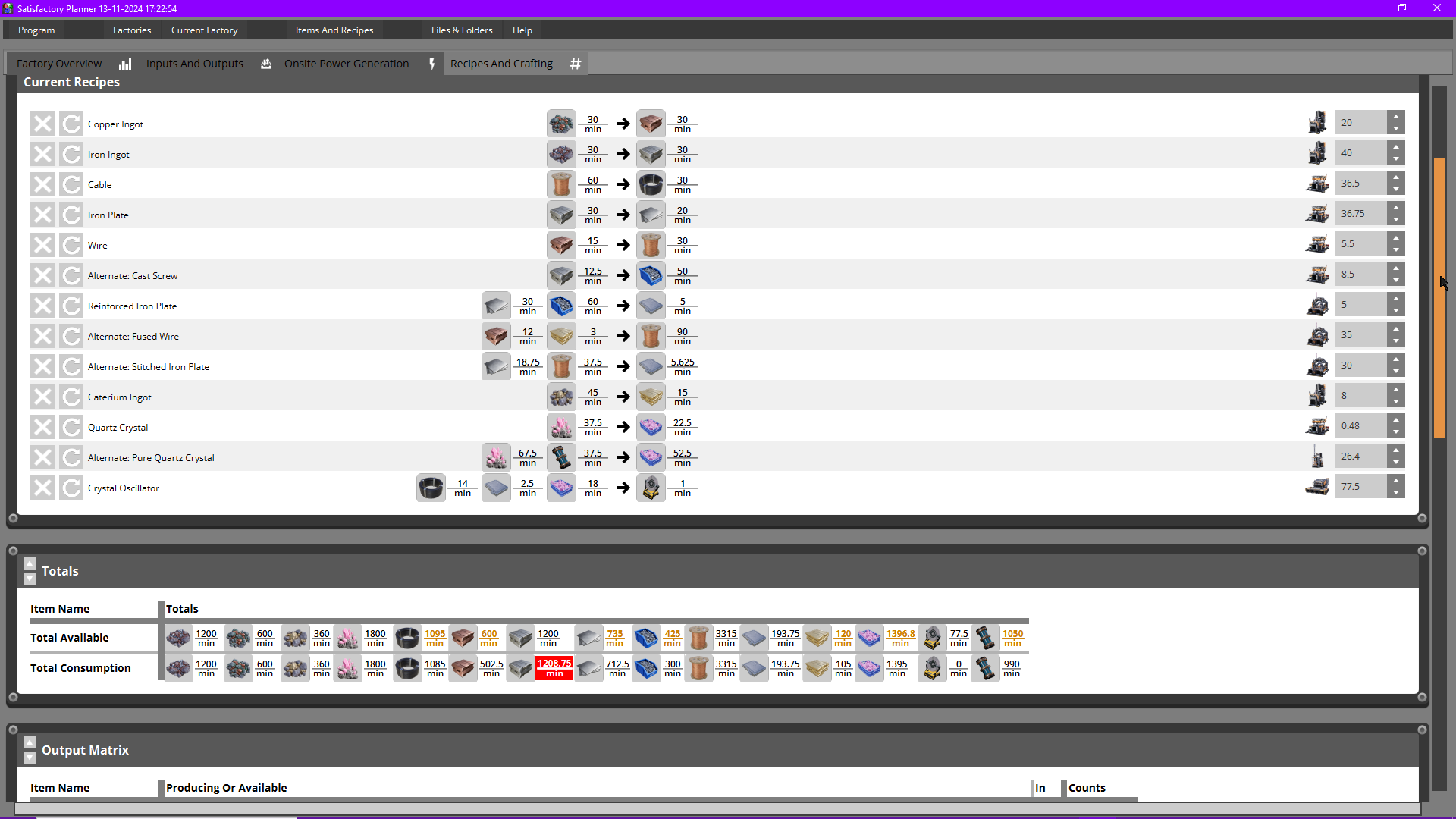Click the constructor building icon for Wire
Image resolution: width=1456 pixels, height=819 pixels.
[1317, 244]
